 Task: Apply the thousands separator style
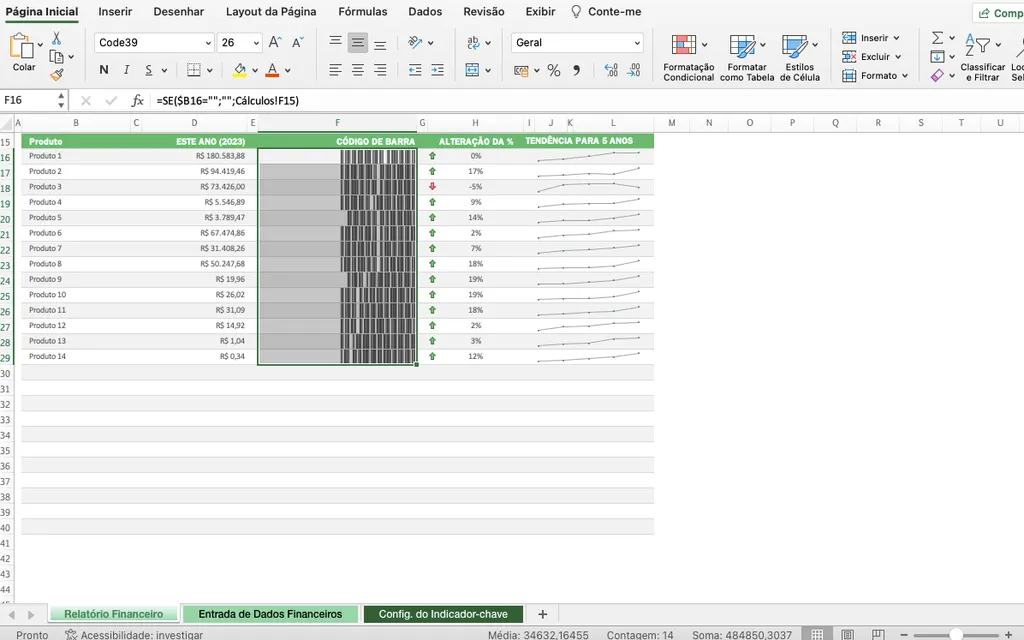577,71
